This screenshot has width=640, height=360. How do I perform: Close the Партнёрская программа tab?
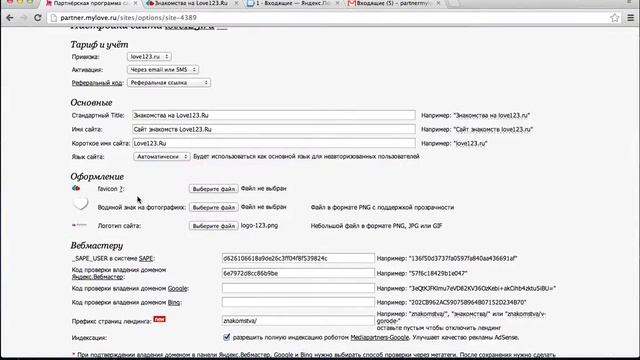pyautogui.click(x=135, y=3)
